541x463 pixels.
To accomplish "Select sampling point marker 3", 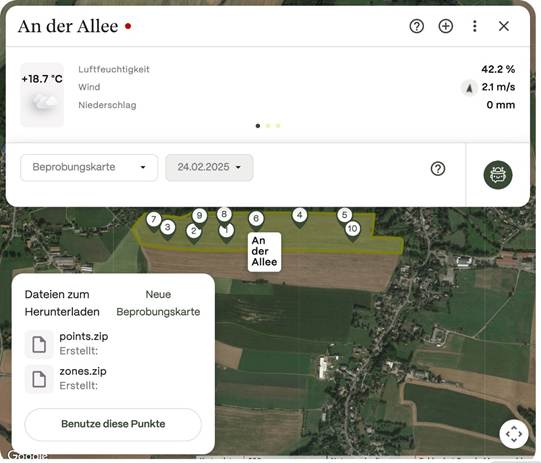I will (168, 228).
